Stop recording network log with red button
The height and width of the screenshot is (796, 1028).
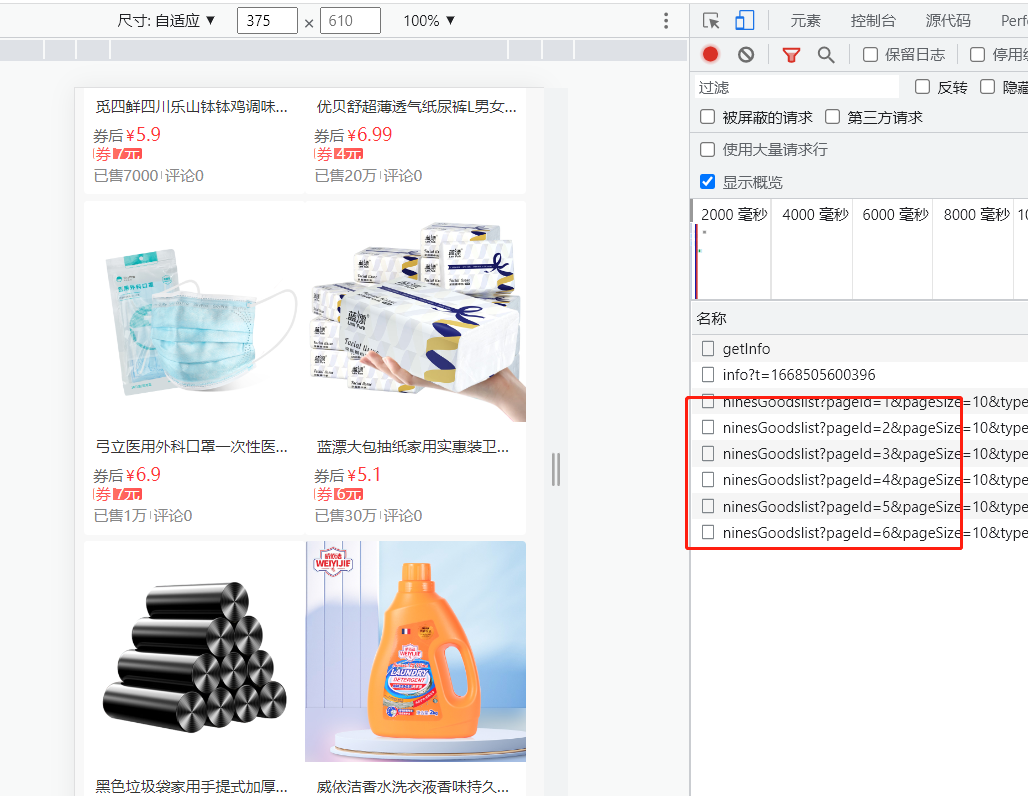(710, 54)
